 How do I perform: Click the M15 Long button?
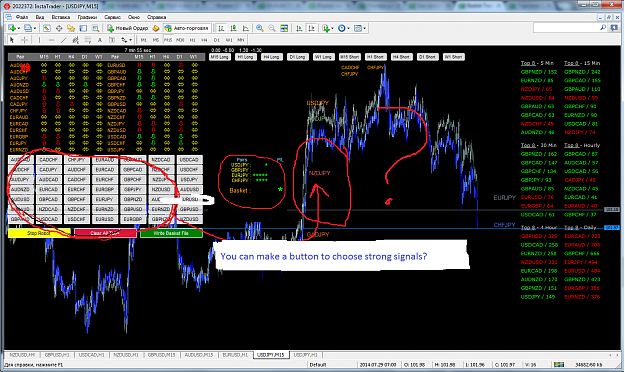(220, 57)
